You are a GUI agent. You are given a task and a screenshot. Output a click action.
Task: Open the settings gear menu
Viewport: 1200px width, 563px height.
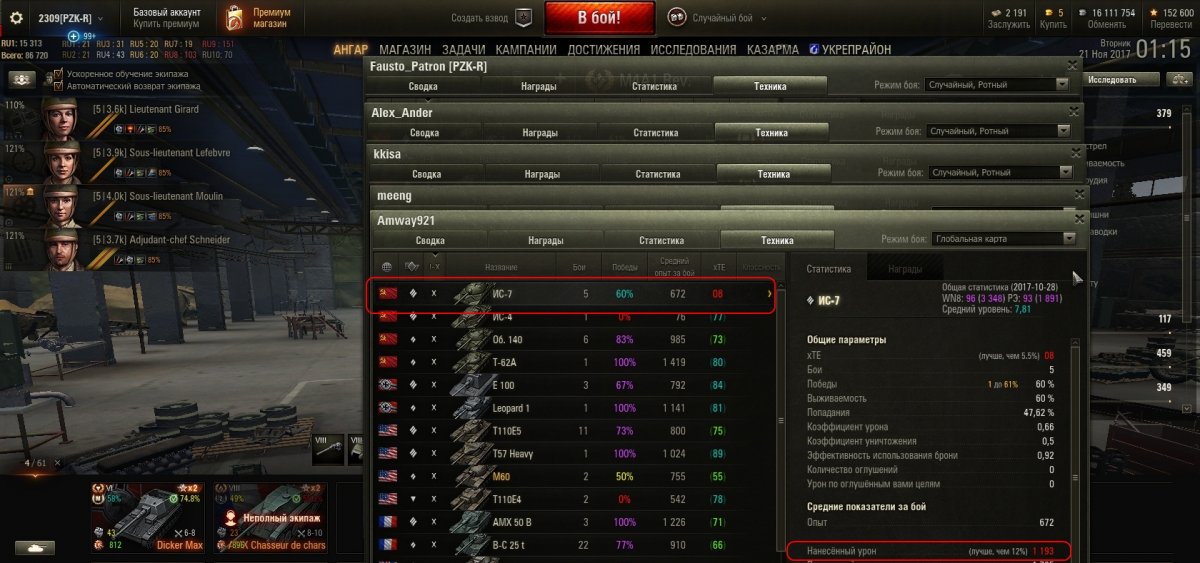(16, 18)
